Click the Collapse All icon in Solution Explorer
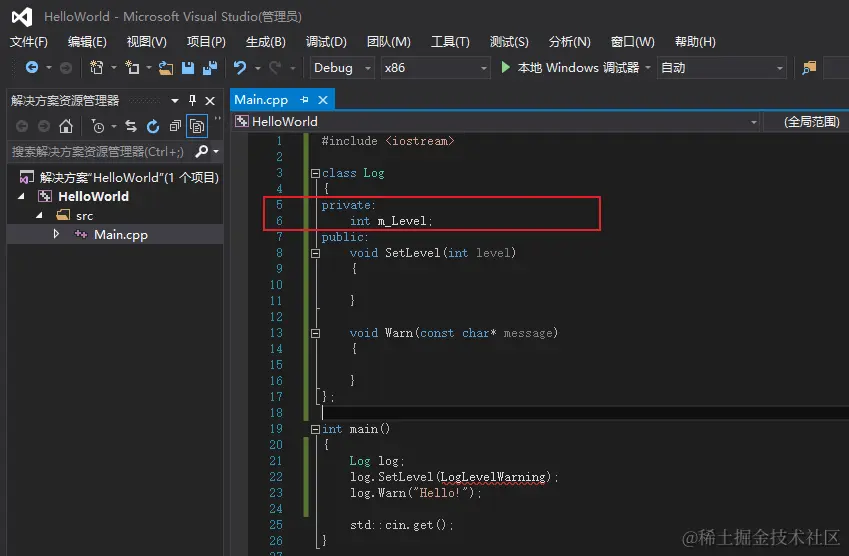Screen dimensions: 849x556 (175, 126)
